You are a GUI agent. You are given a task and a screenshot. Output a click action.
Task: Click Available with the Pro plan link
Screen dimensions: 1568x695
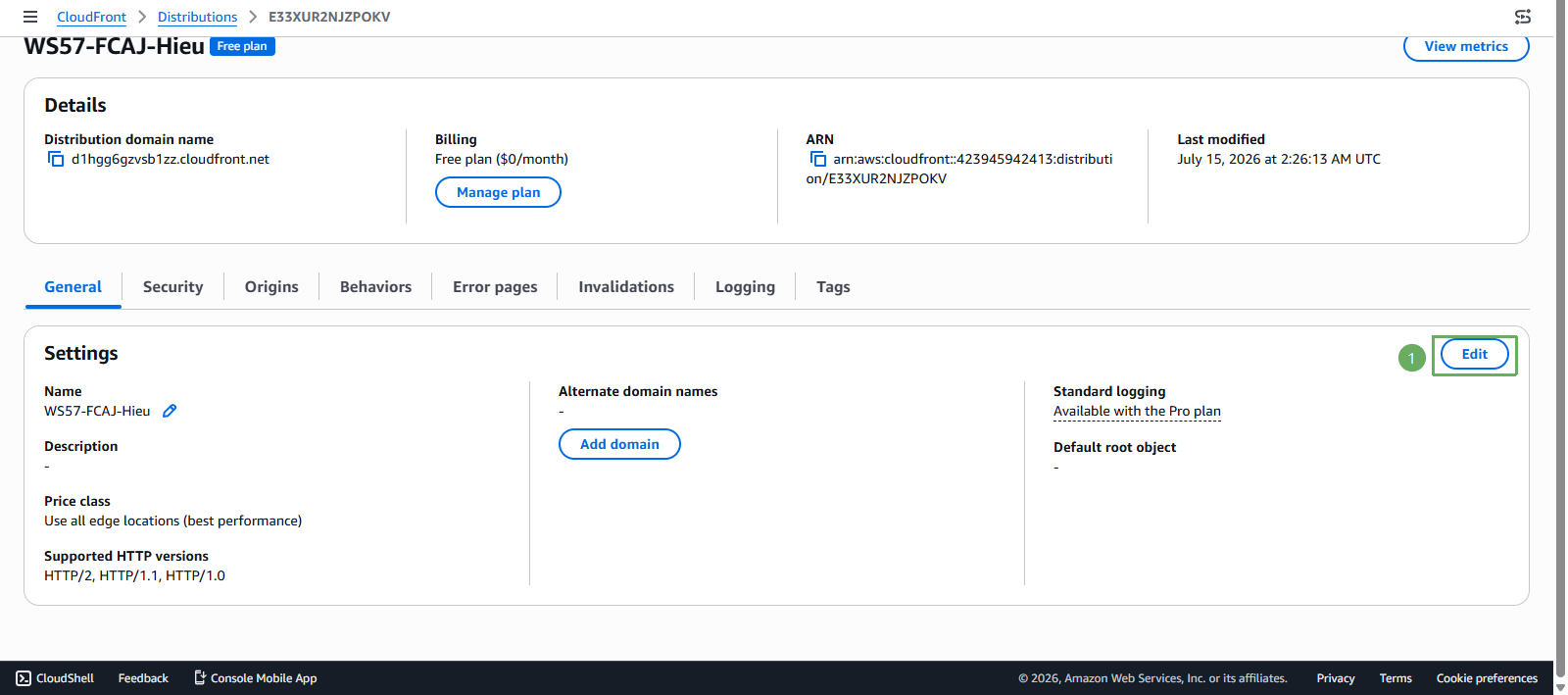1137,412
